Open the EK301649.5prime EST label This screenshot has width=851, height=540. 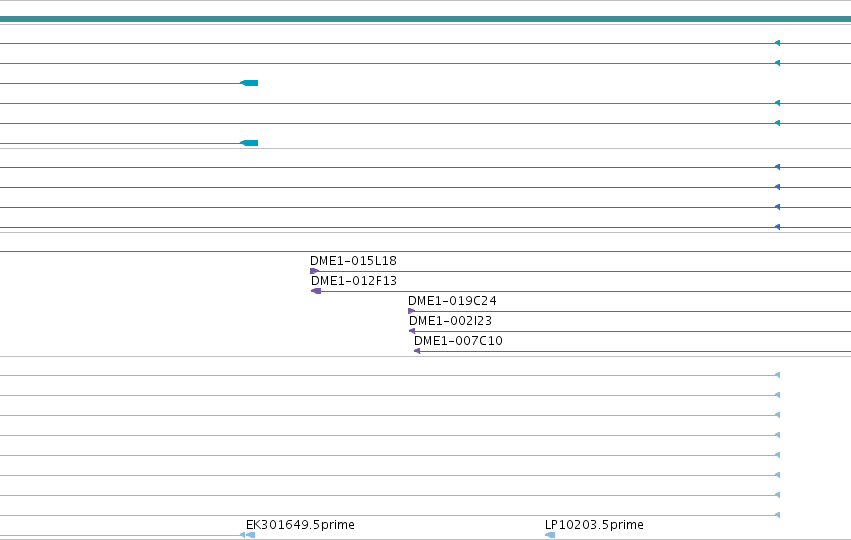[x=300, y=525]
